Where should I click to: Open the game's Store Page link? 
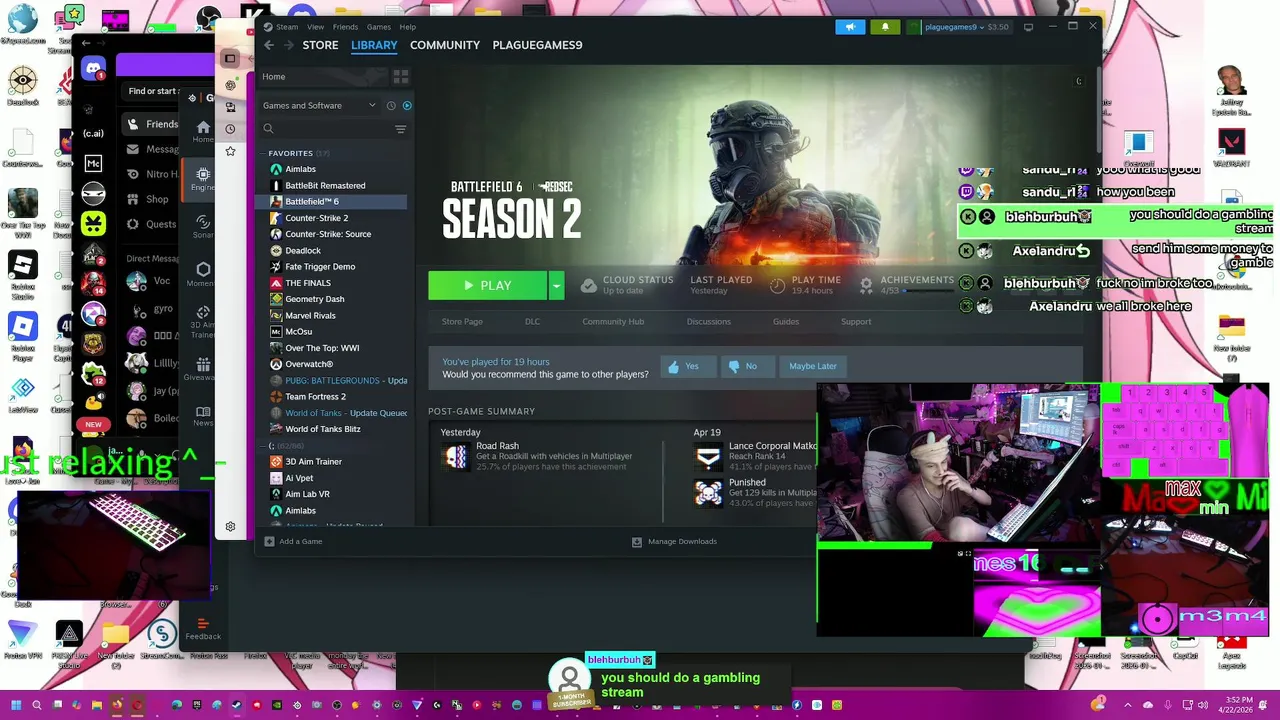point(462,322)
